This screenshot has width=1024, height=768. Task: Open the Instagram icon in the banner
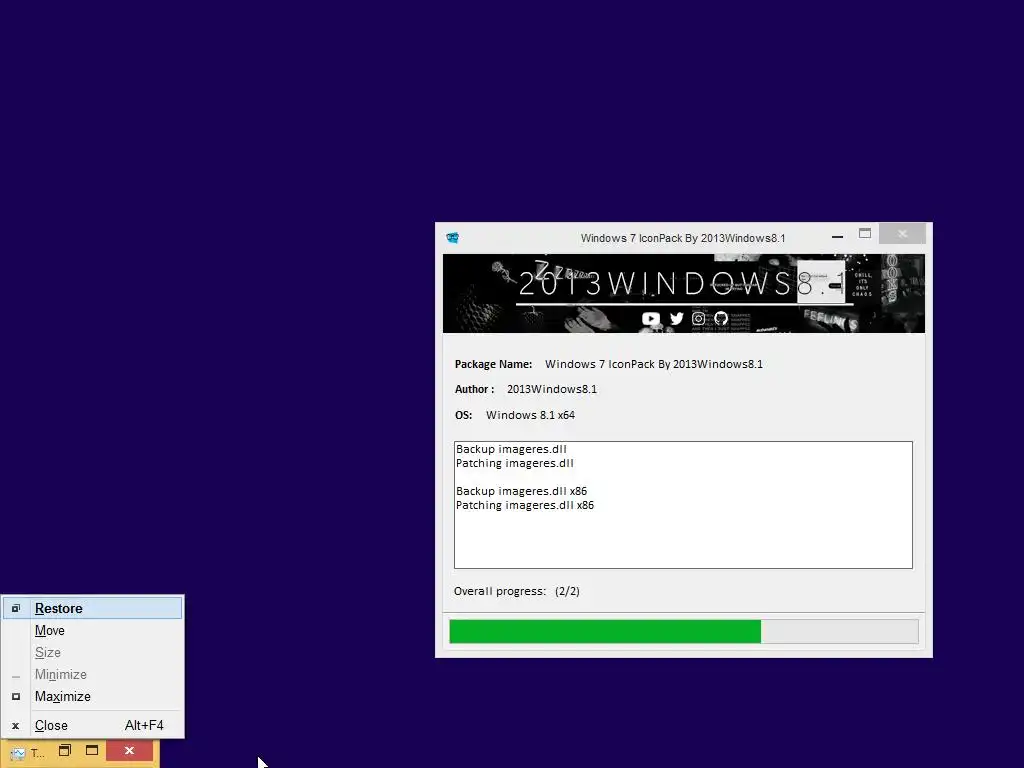(x=698, y=319)
